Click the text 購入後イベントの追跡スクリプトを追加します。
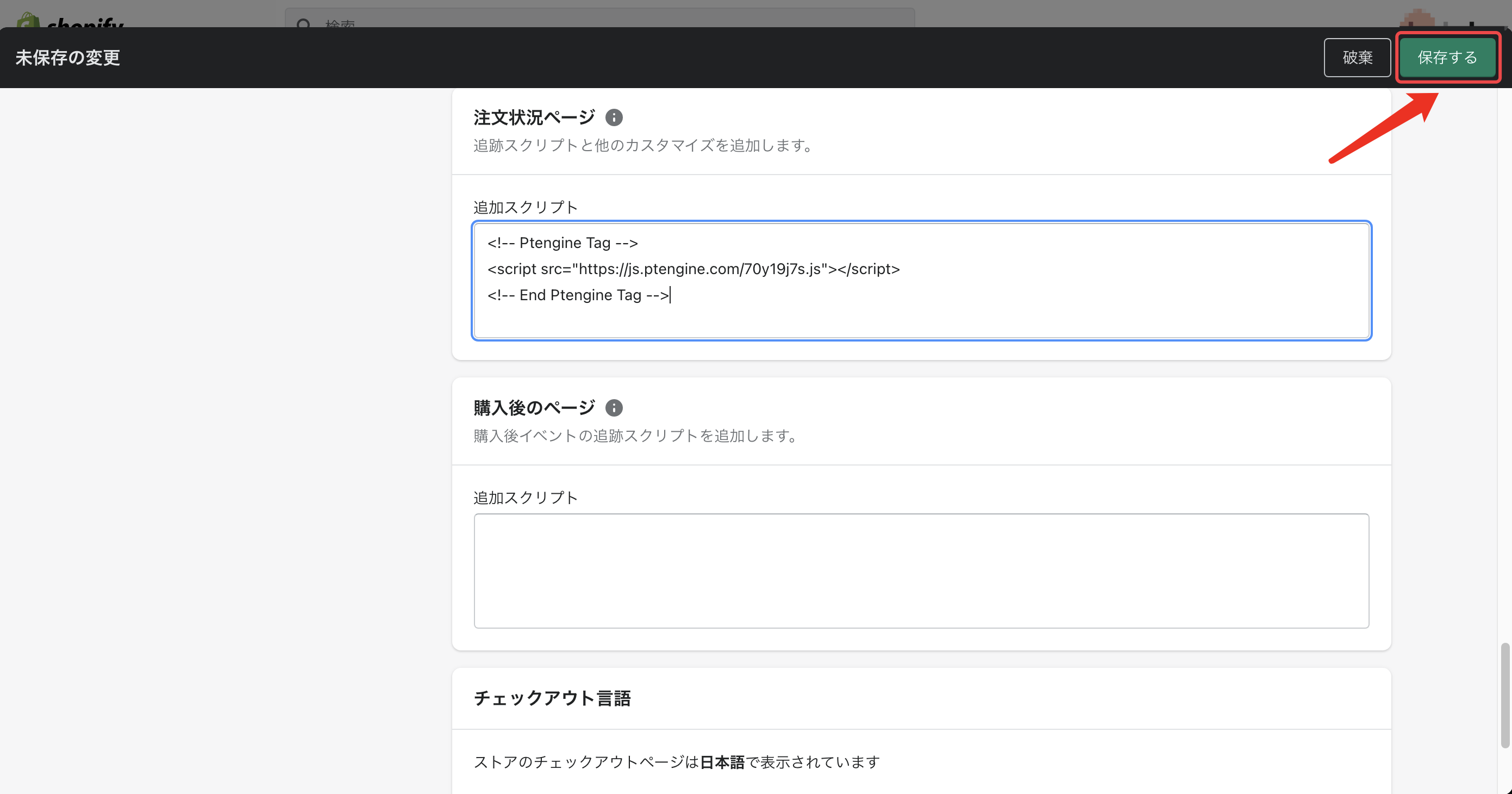1512x794 pixels. 636,436
